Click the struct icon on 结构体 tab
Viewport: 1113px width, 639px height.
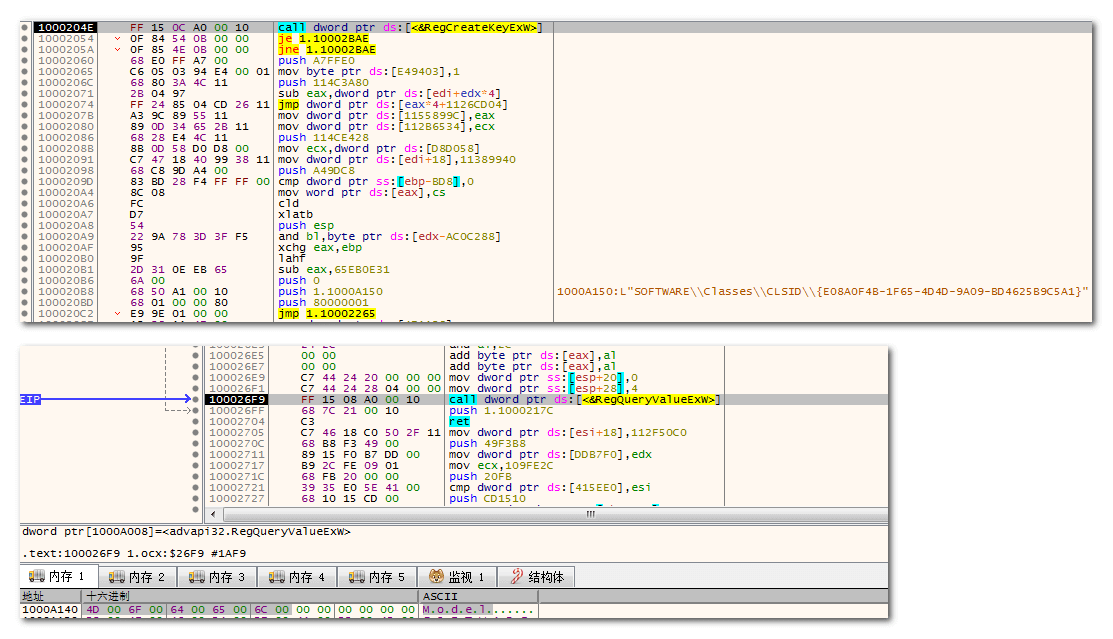517,577
